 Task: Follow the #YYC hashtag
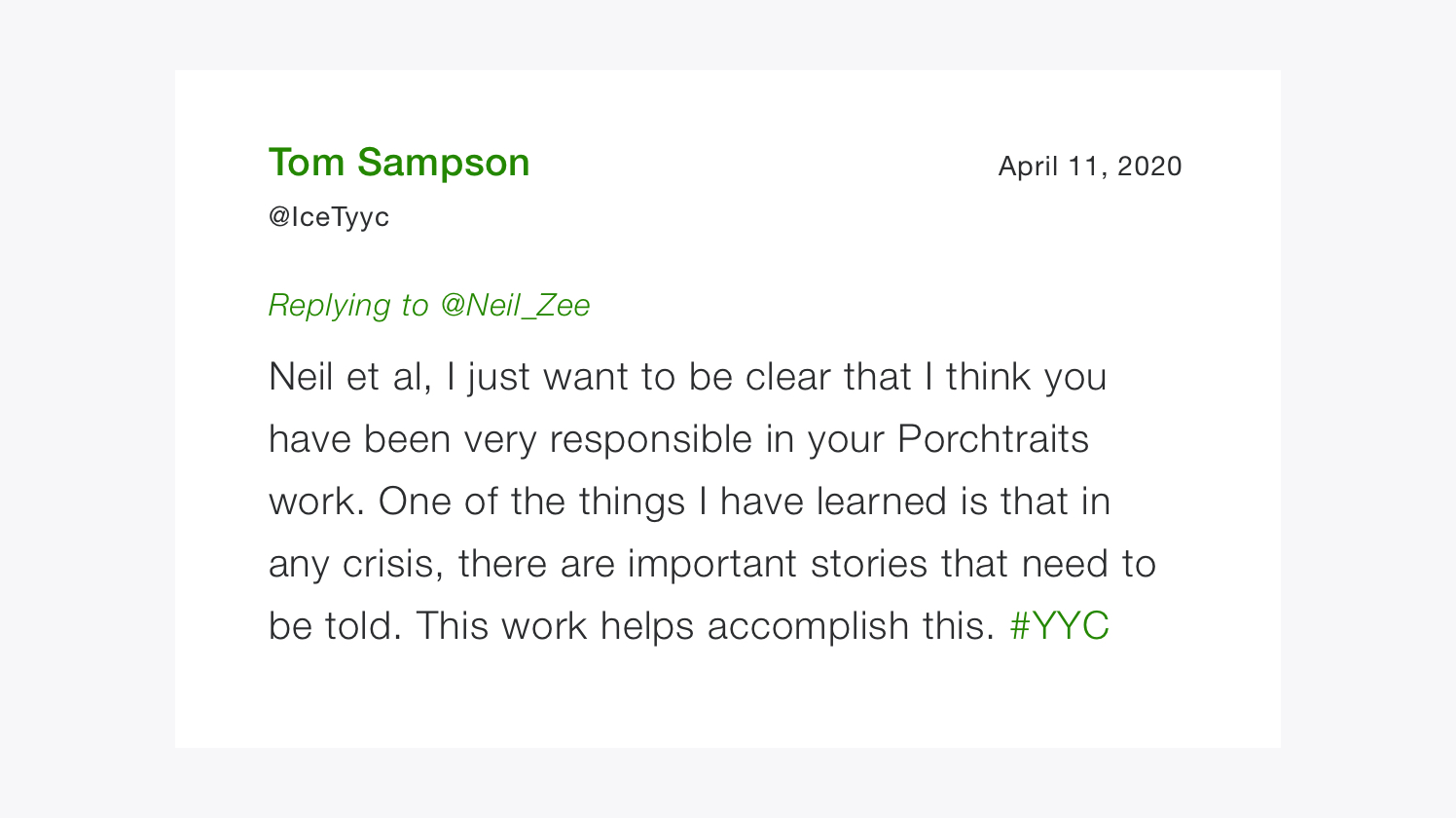[1060, 626]
